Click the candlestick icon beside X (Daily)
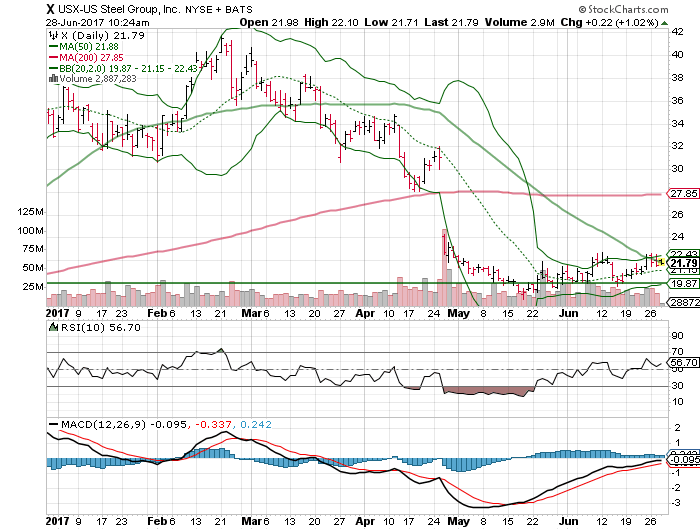The width and height of the screenshot is (700, 530). point(53,35)
